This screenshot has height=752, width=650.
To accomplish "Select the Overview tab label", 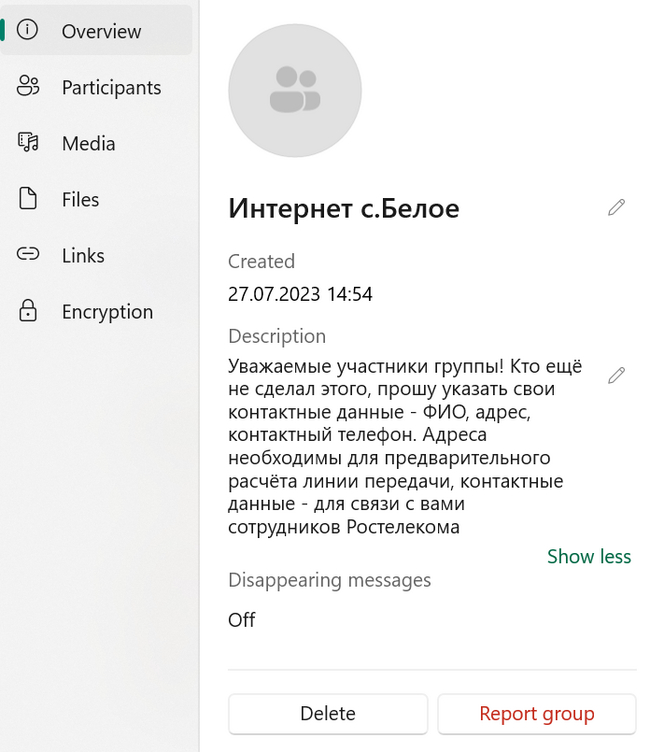I will point(101,31).
